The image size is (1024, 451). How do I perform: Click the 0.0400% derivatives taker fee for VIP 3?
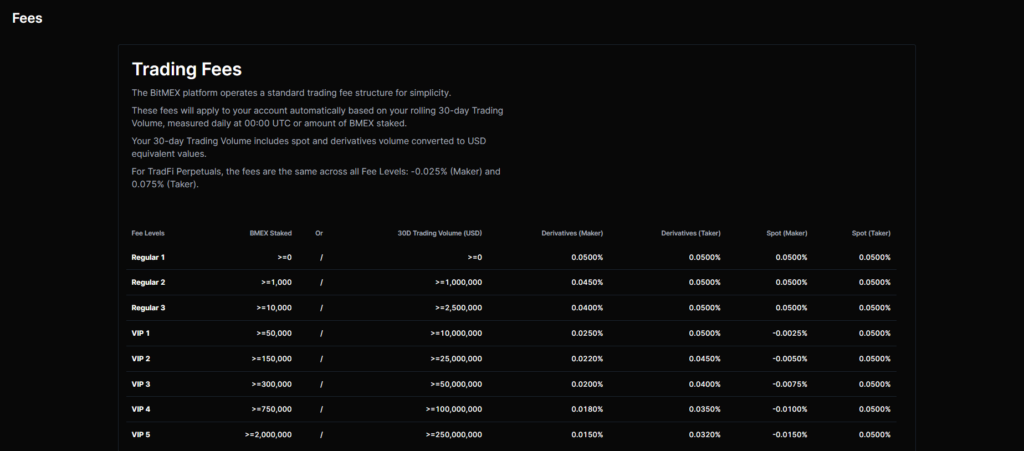click(705, 384)
